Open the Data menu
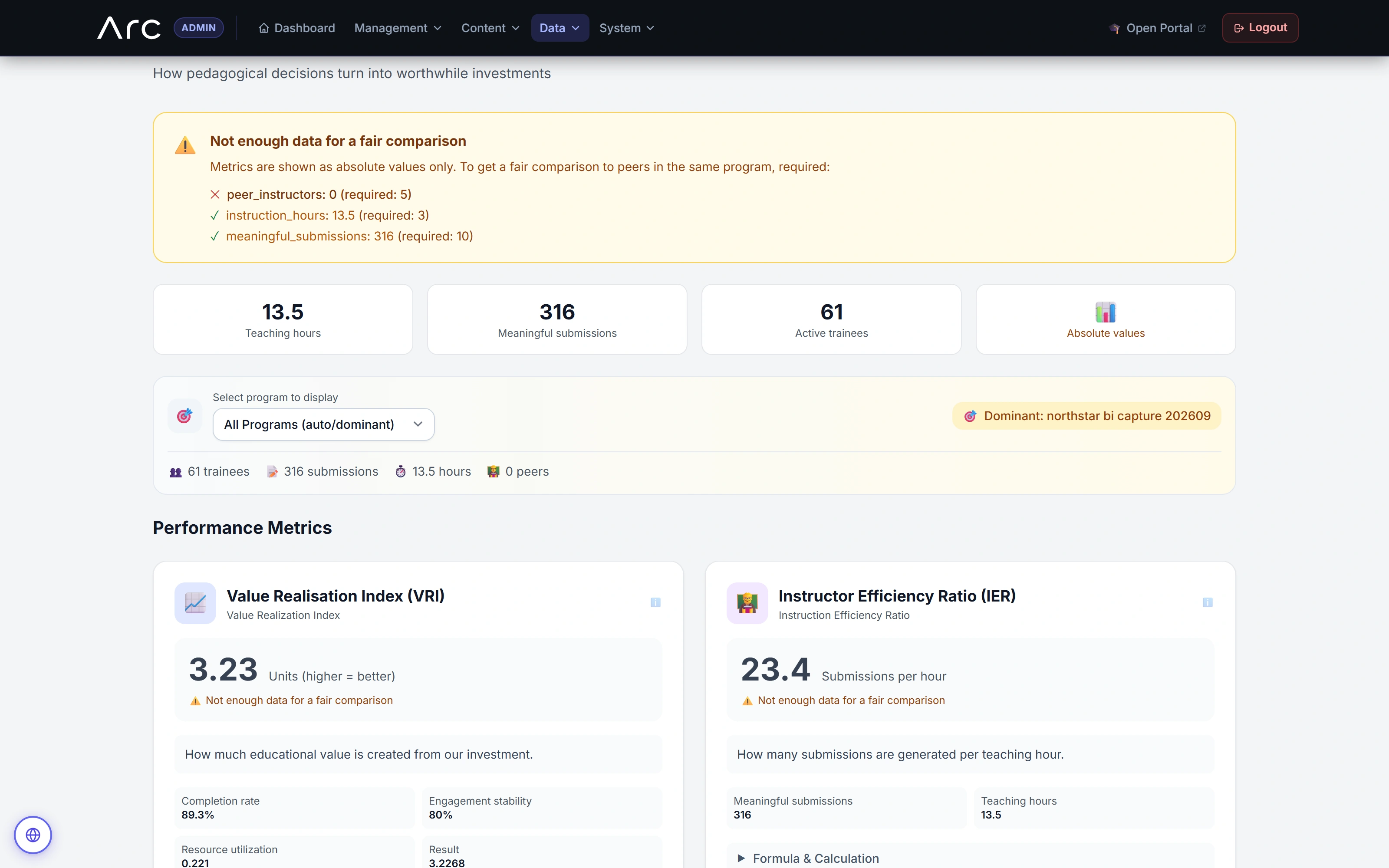The height and width of the screenshot is (868, 1389). tap(560, 27)
